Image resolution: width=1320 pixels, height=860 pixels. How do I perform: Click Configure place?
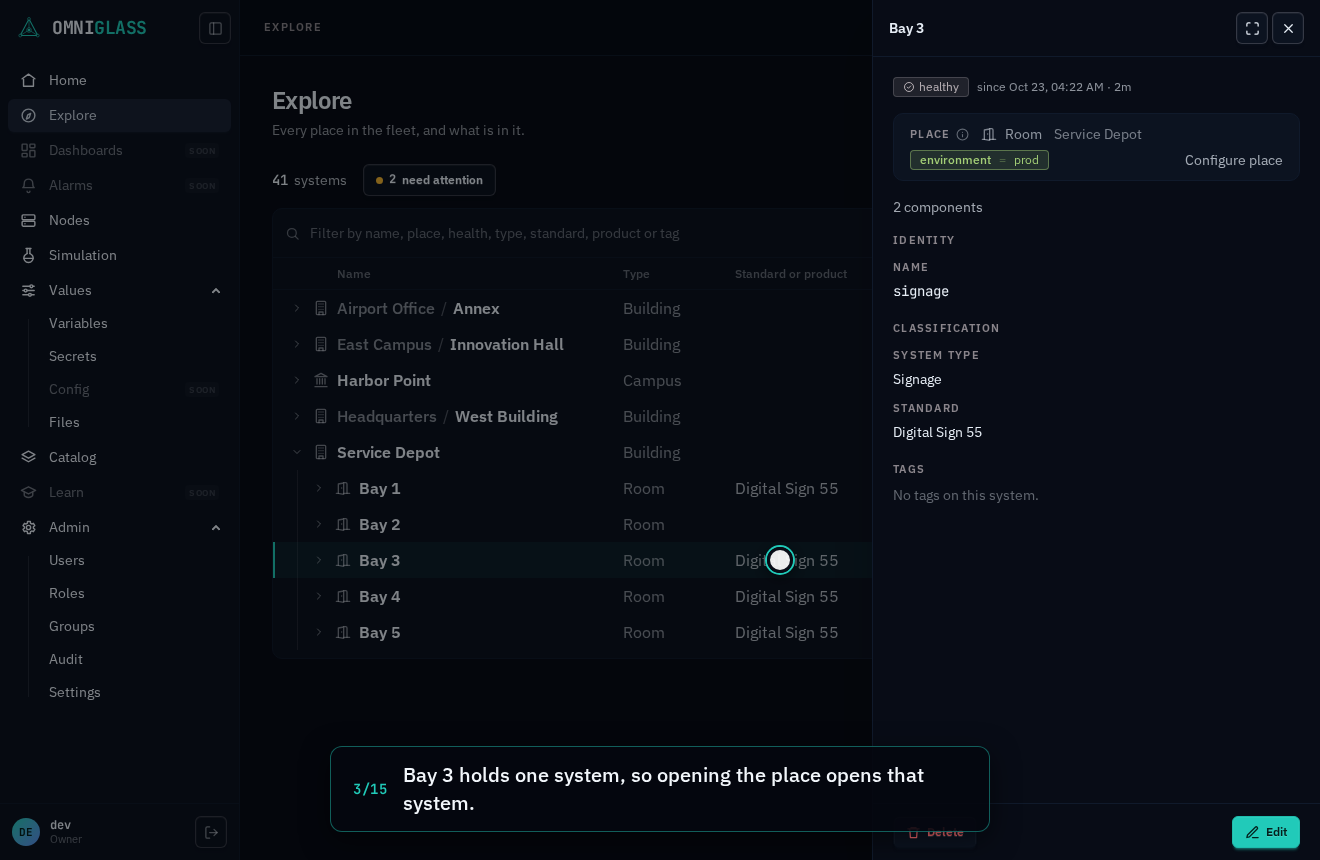(1234, 160)
